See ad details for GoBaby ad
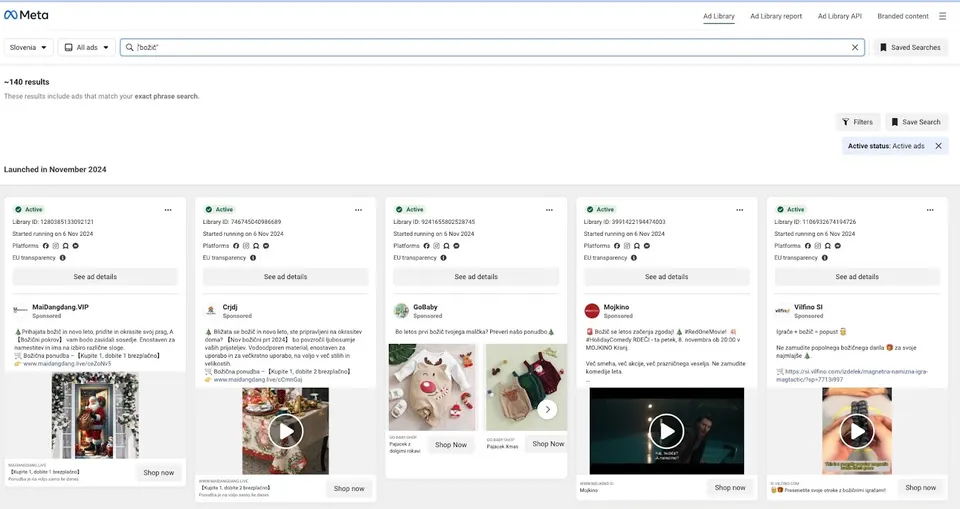Screen dimensions: 960x509 [476, 277]
